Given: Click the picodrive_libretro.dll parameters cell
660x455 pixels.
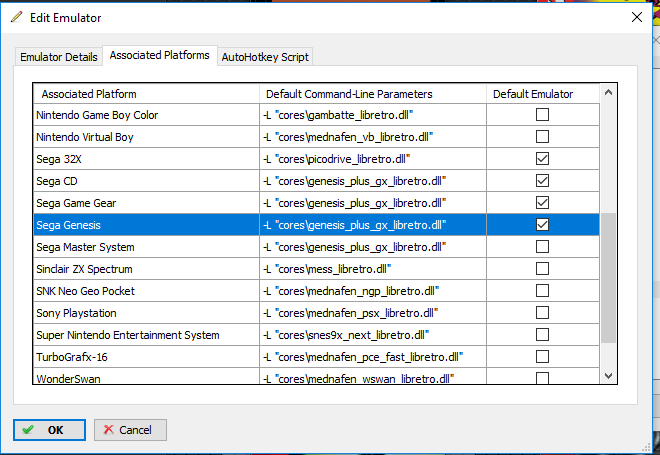Looking at the screenshot, I should coord(373,159).
